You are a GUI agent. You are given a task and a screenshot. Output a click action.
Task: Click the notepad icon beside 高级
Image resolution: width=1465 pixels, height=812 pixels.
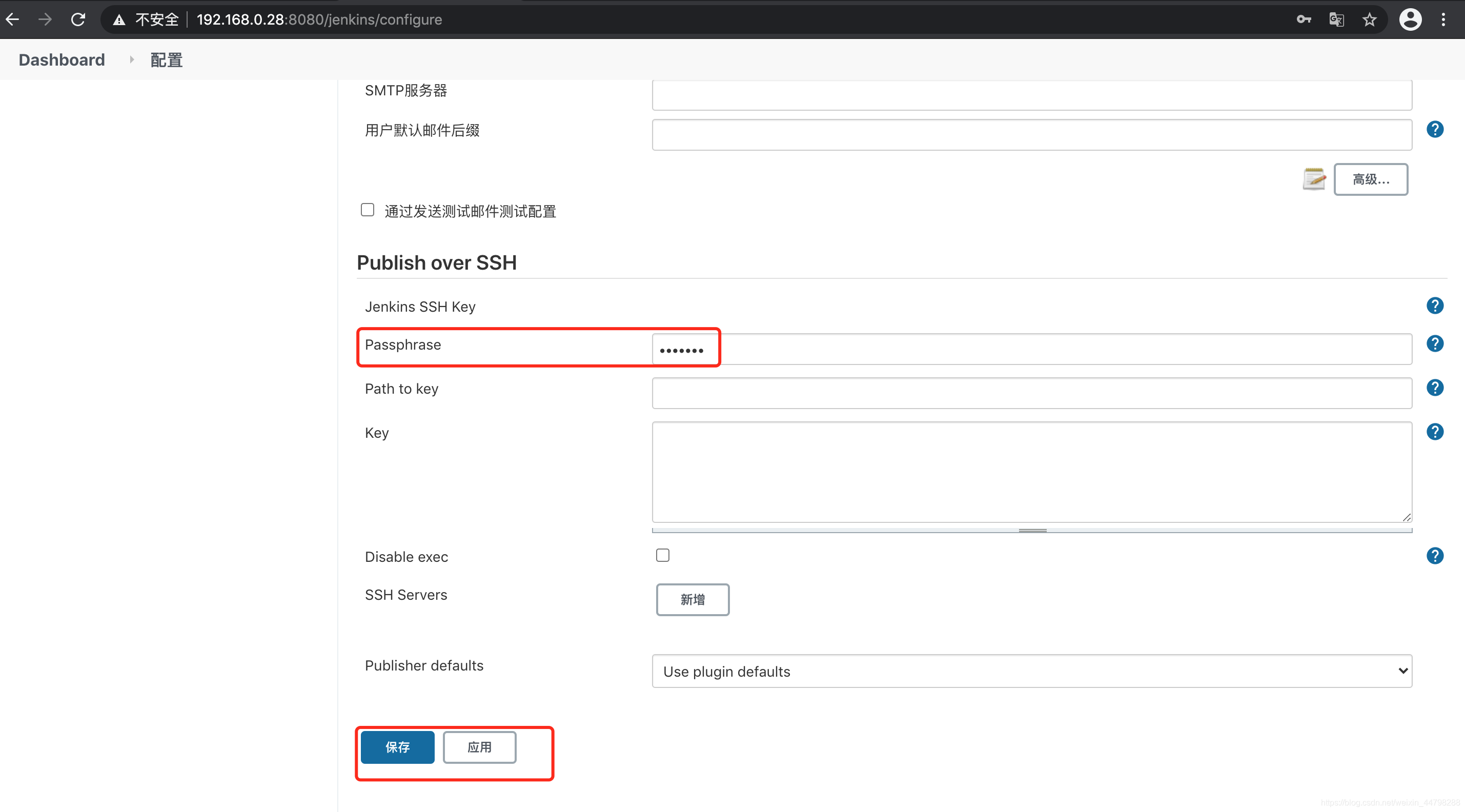pyautogui.click(x=1314, y=179)
